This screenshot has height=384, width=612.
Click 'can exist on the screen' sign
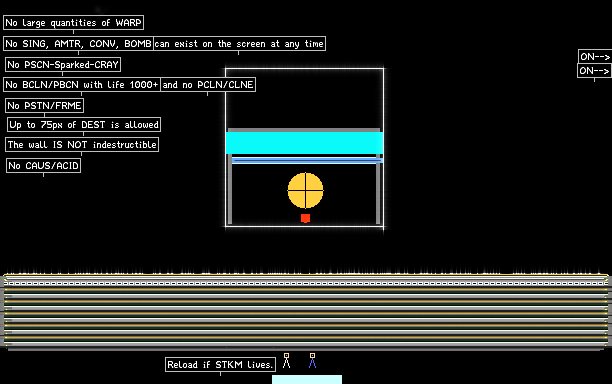(x=239, y=44)
